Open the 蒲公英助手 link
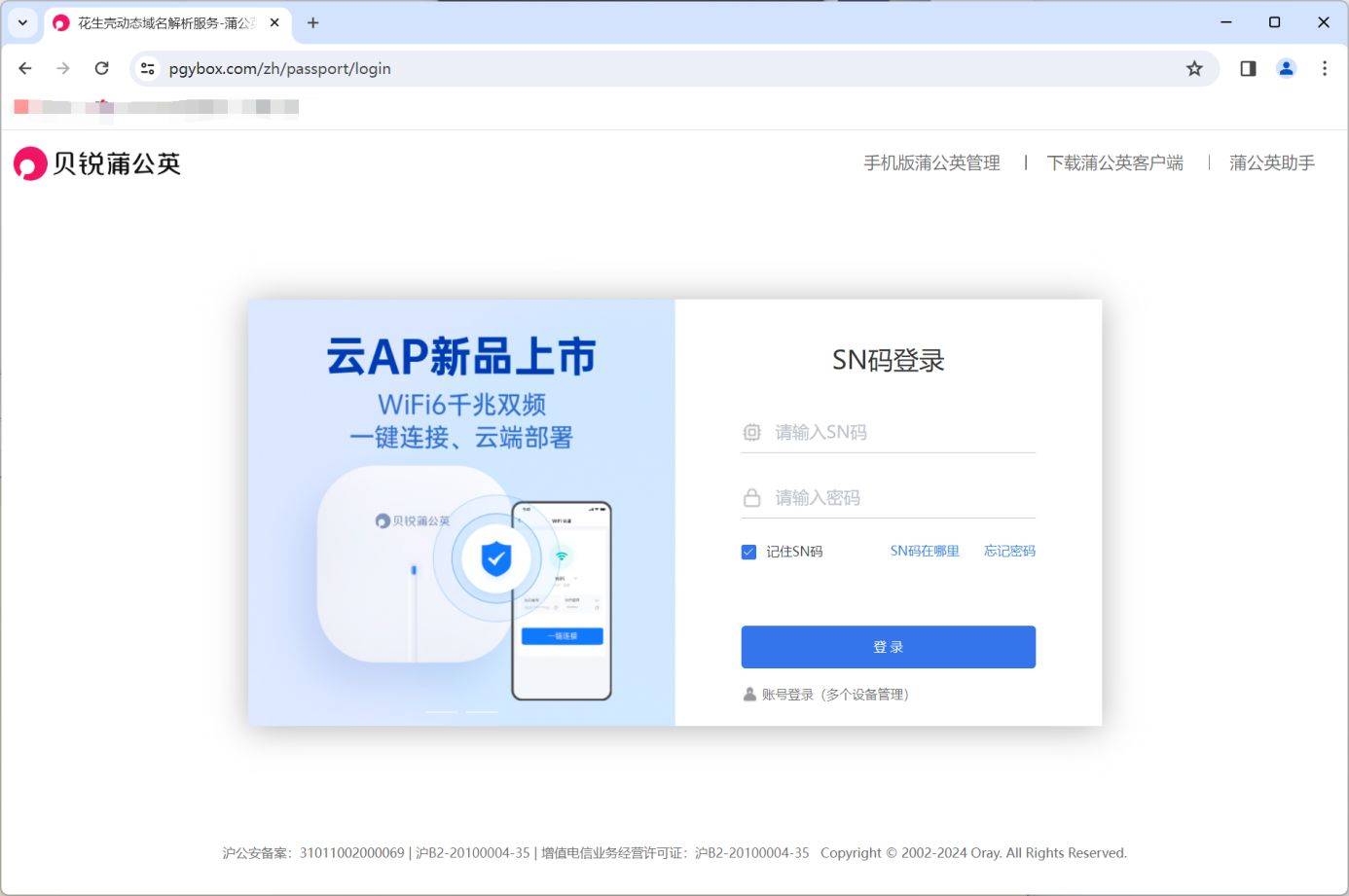 pyautogui.click(x=1271, y=163)
